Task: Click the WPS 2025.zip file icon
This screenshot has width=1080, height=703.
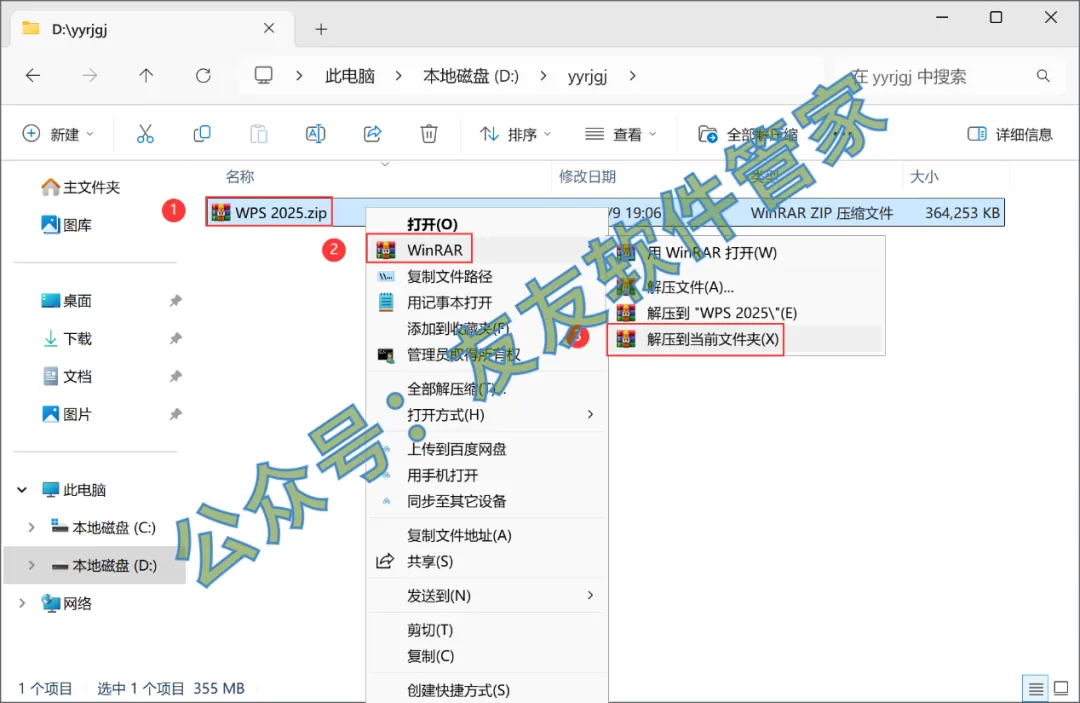Action: point(221,212)
